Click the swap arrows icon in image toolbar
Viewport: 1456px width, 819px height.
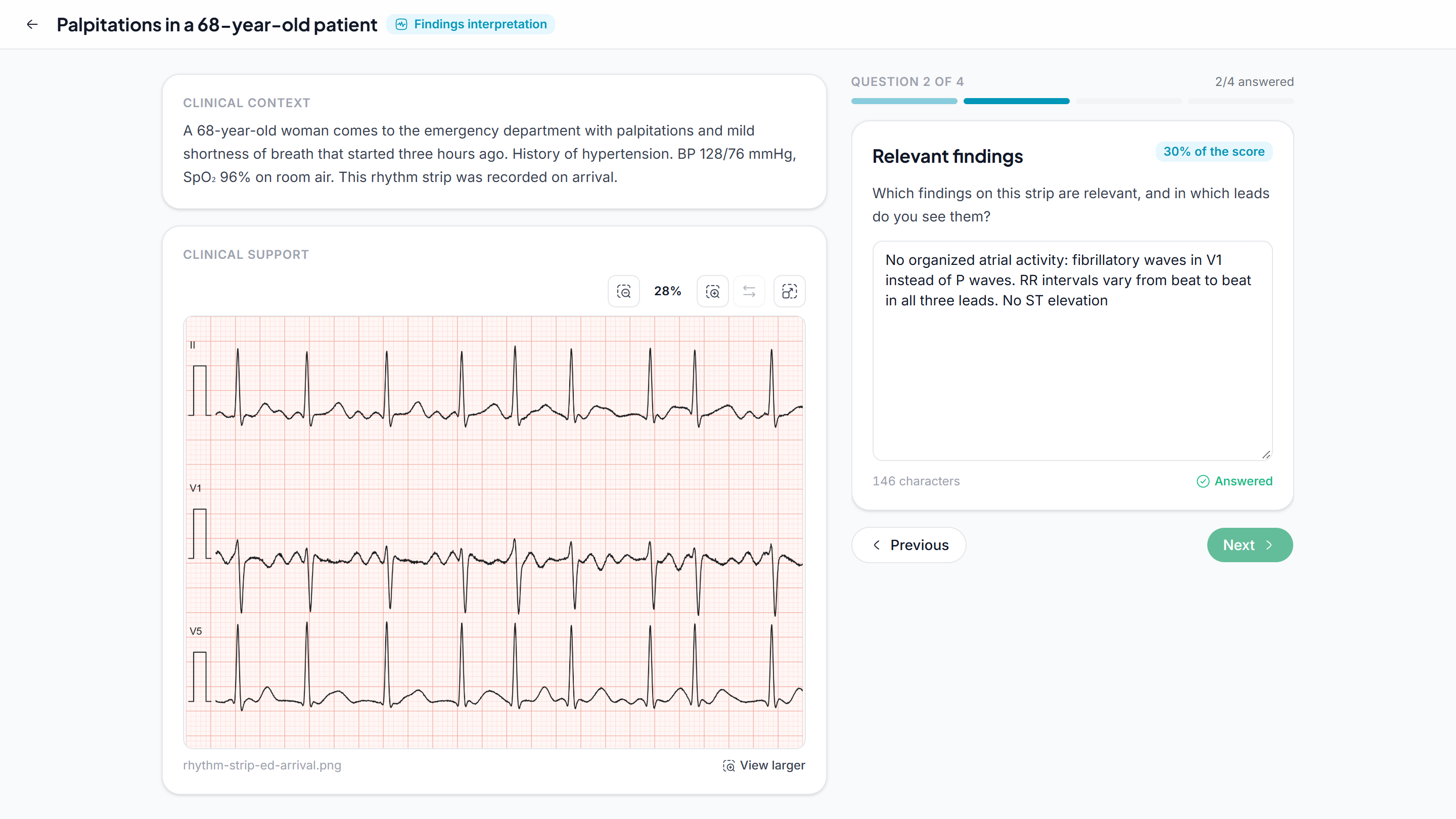click(749, 291)
